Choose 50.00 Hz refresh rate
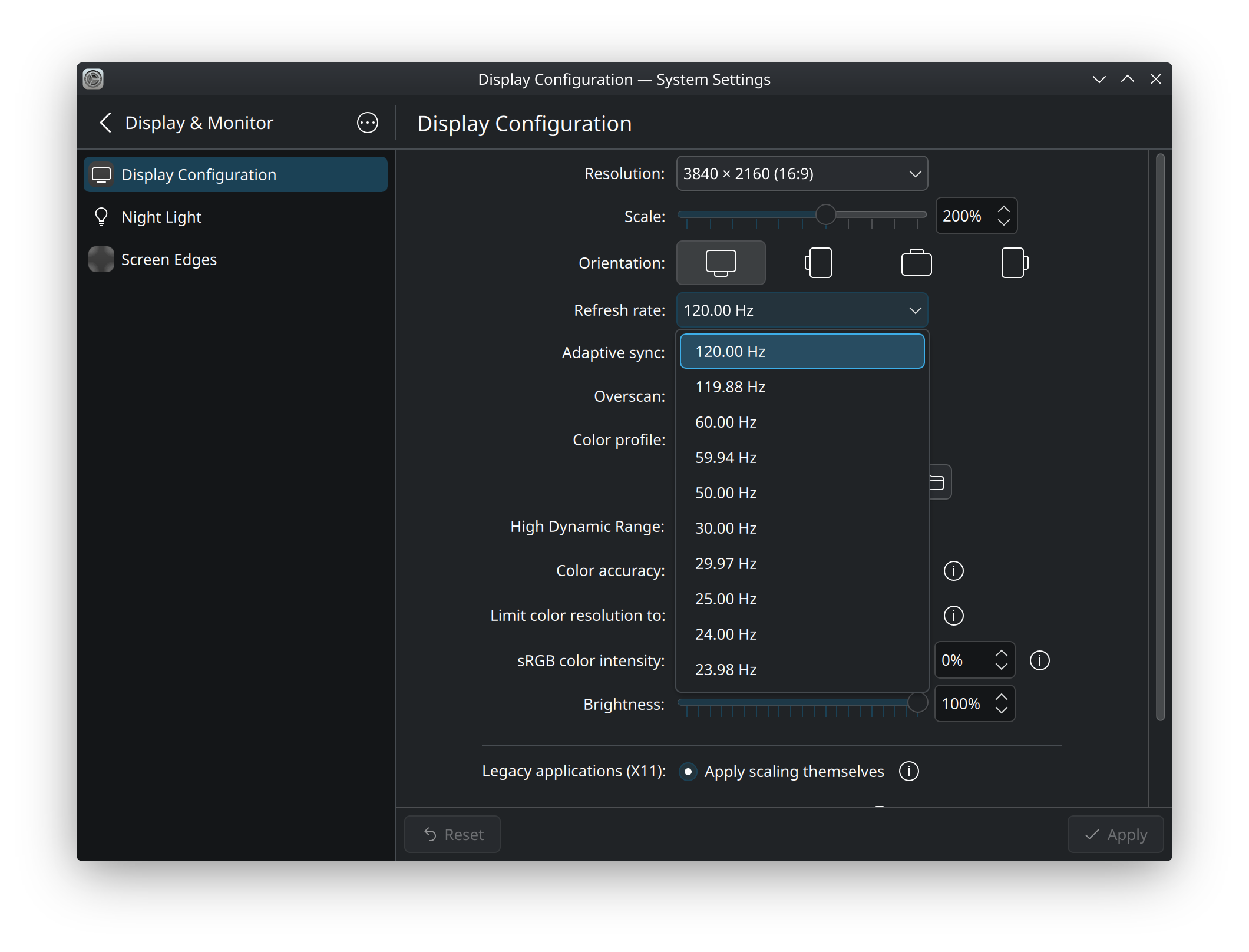 coord(802,493)
